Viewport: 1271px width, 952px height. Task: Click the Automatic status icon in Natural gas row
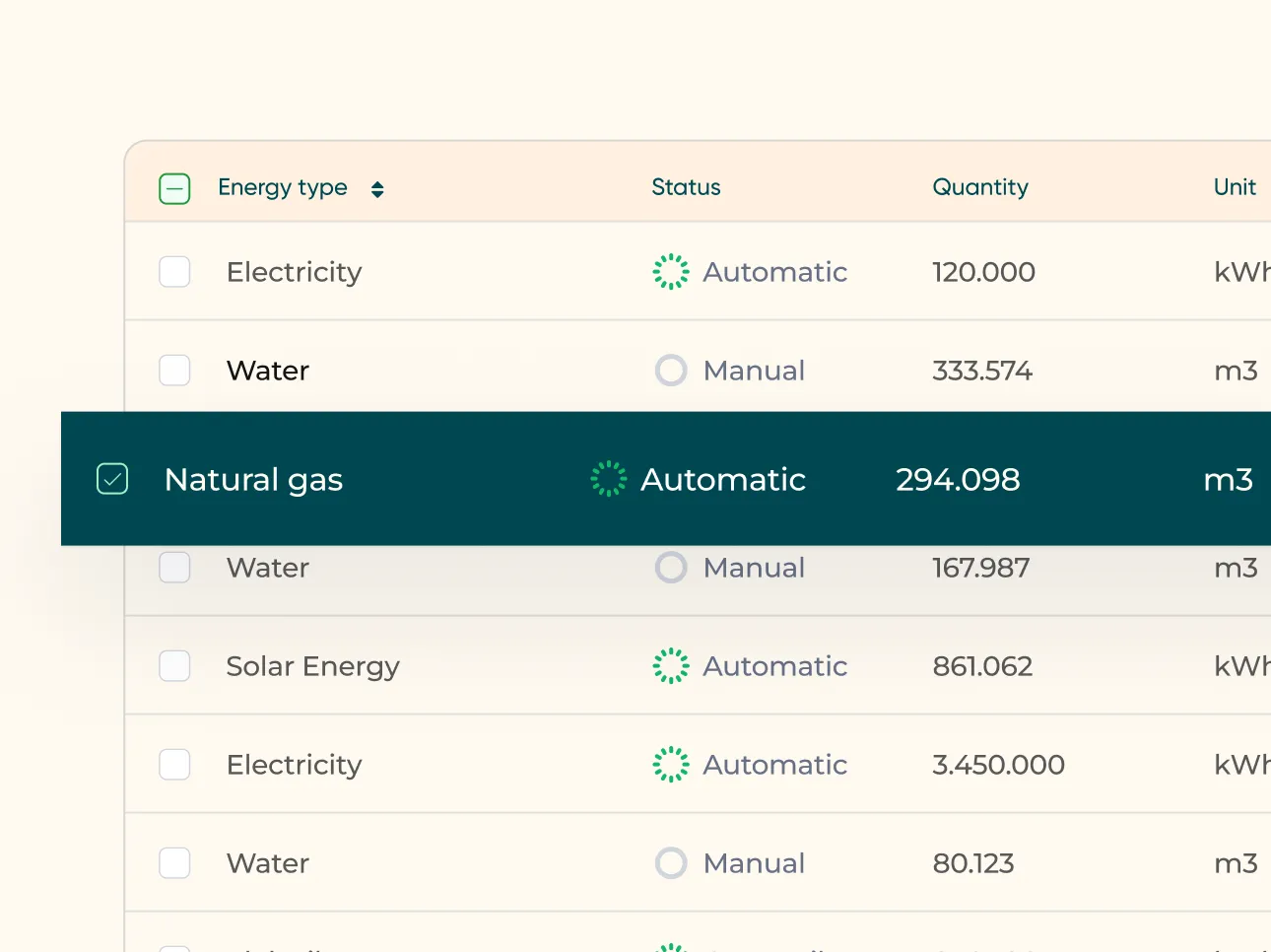609,479
